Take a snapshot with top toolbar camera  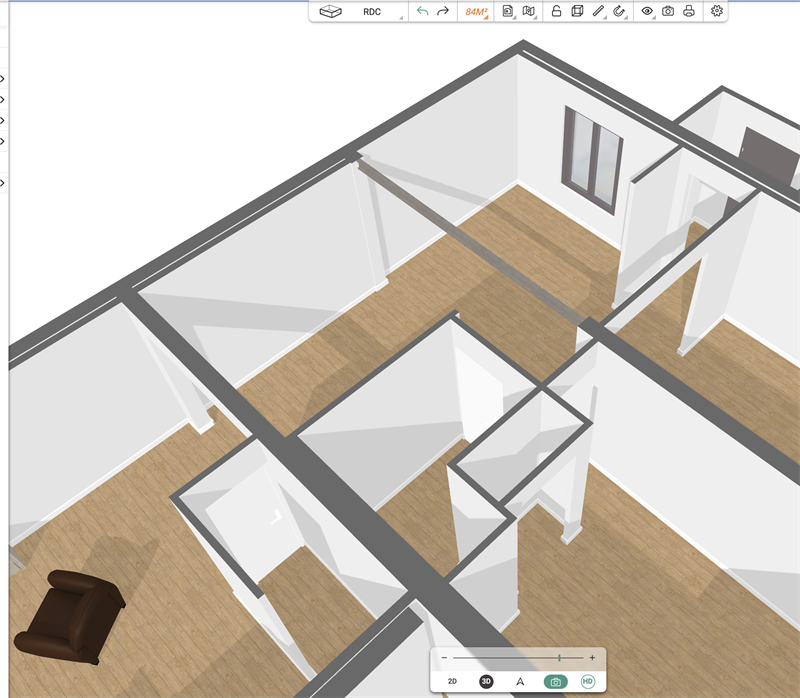(x=668, y=12)
